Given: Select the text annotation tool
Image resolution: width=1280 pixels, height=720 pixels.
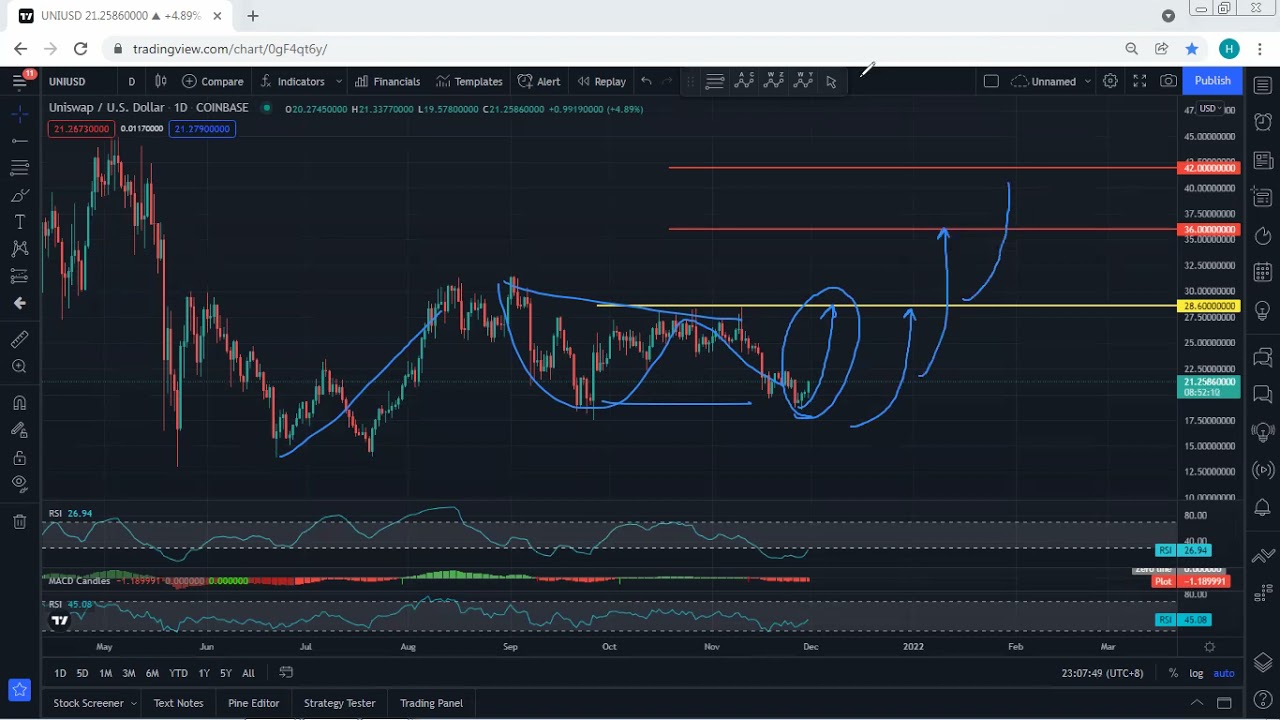Looking at the screenshot, I should click(x=19, y=222).
